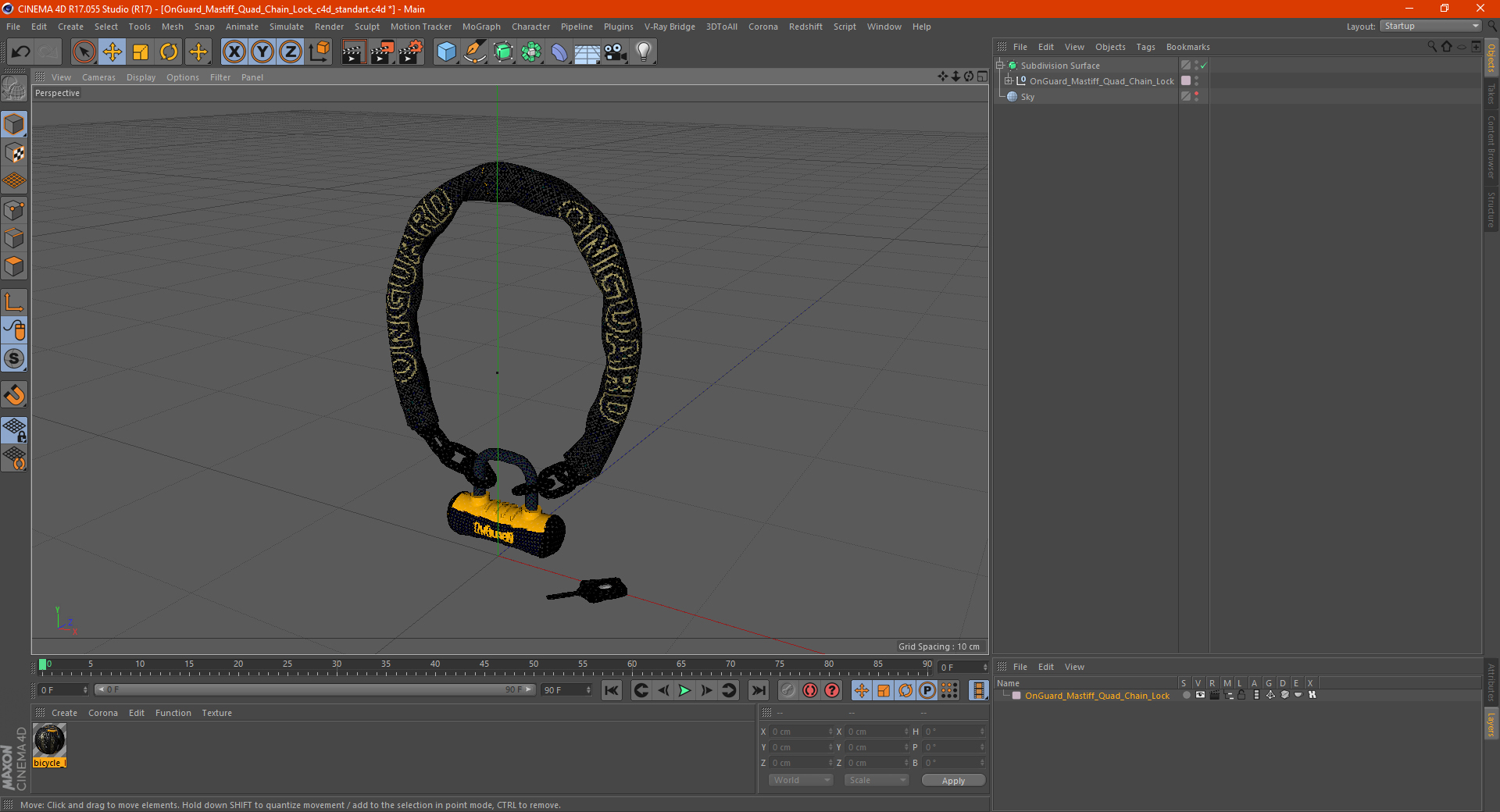
Task: Toggle Y axis lock
Action: tap(262, 52)
